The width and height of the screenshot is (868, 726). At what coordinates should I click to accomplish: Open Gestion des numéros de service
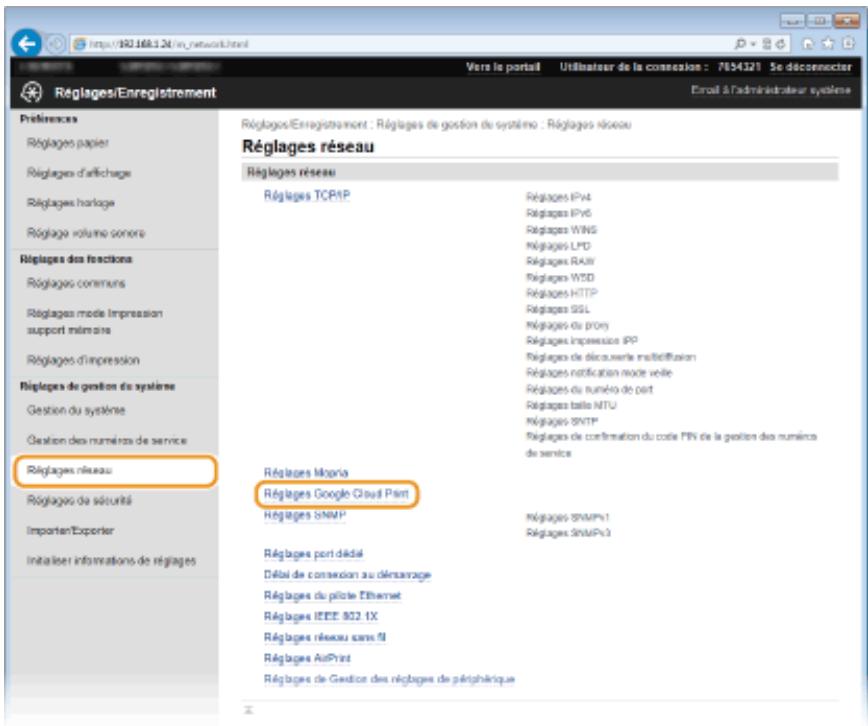coord(107,441)
